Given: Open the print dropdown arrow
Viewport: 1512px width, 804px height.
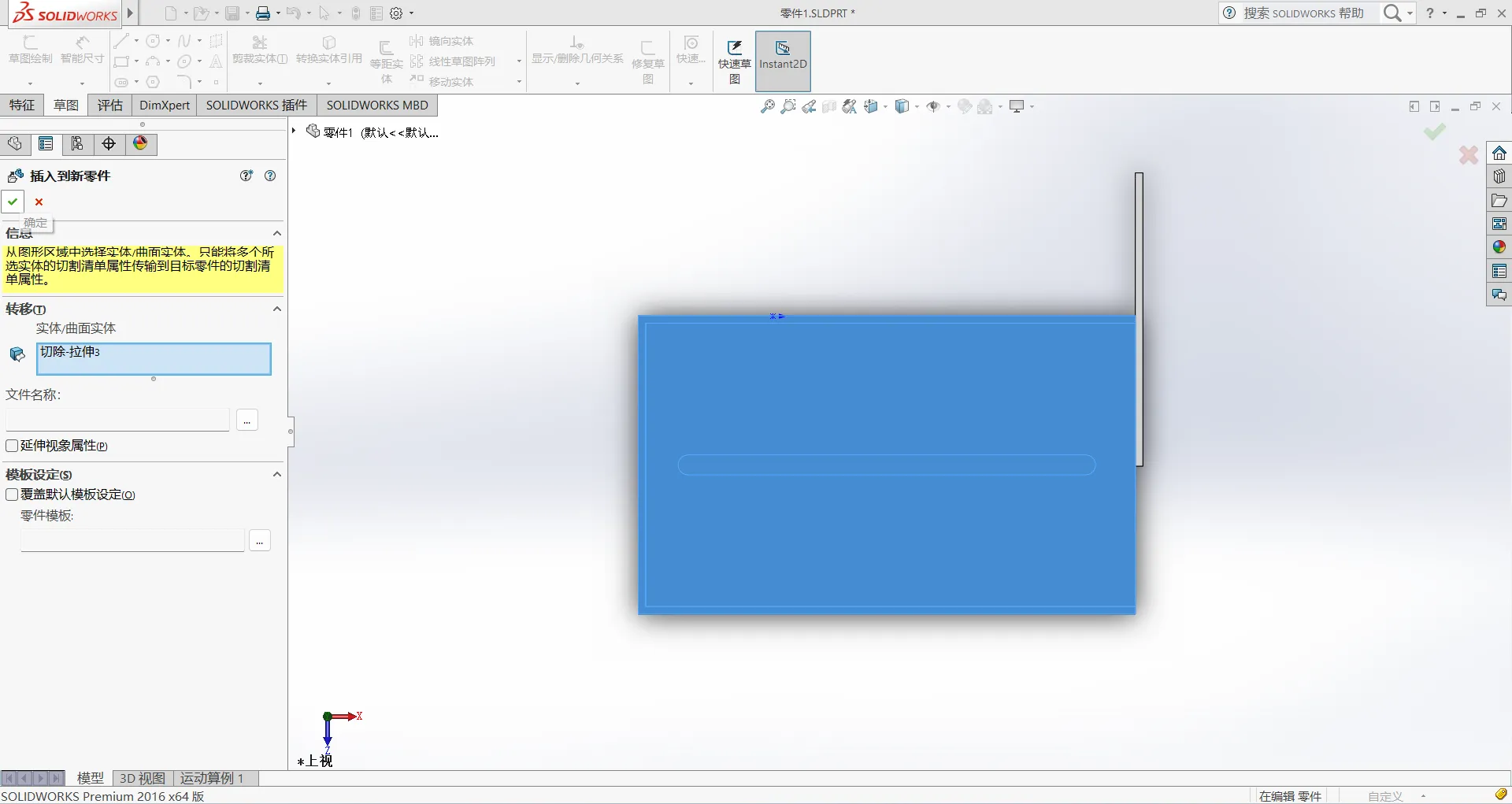Looking at the screenshot, I should pos(278,13).
